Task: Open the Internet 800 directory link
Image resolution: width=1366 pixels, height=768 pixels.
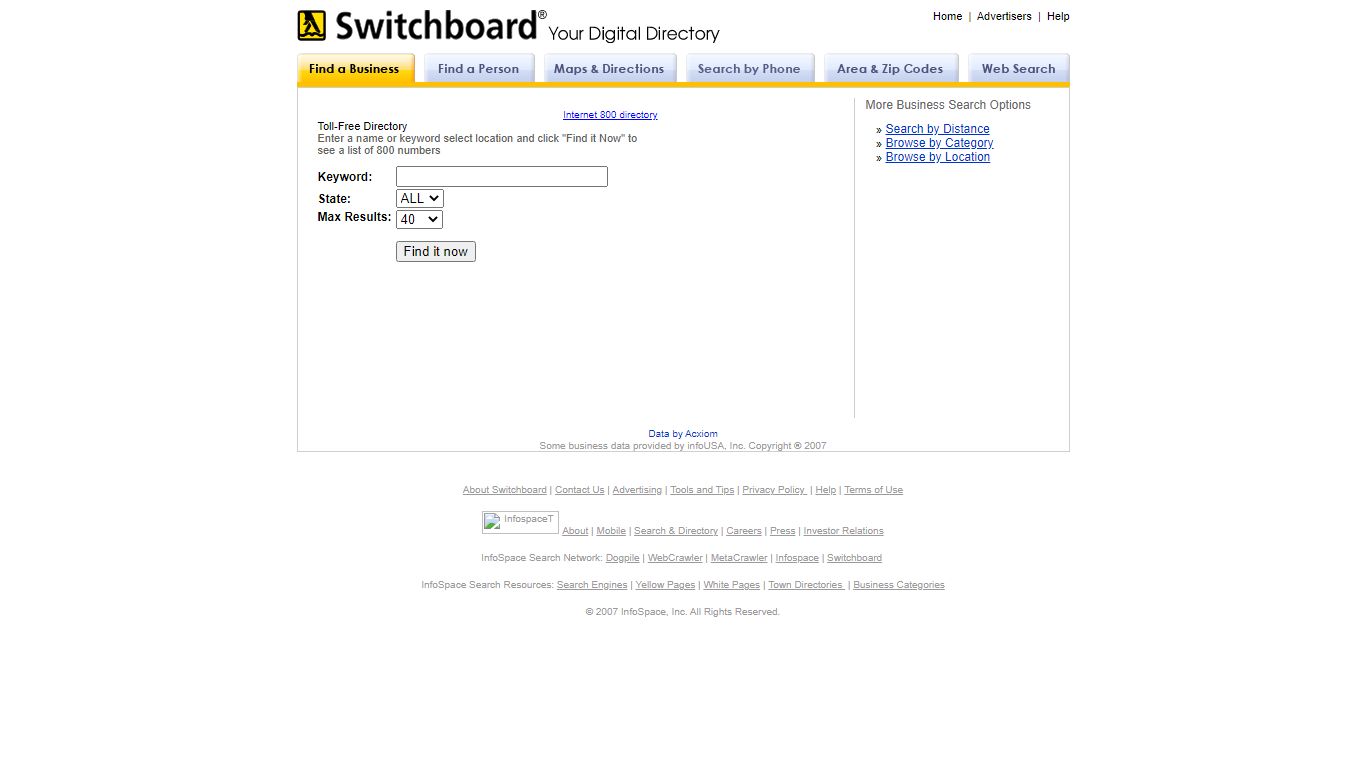Action: point(610,114)
